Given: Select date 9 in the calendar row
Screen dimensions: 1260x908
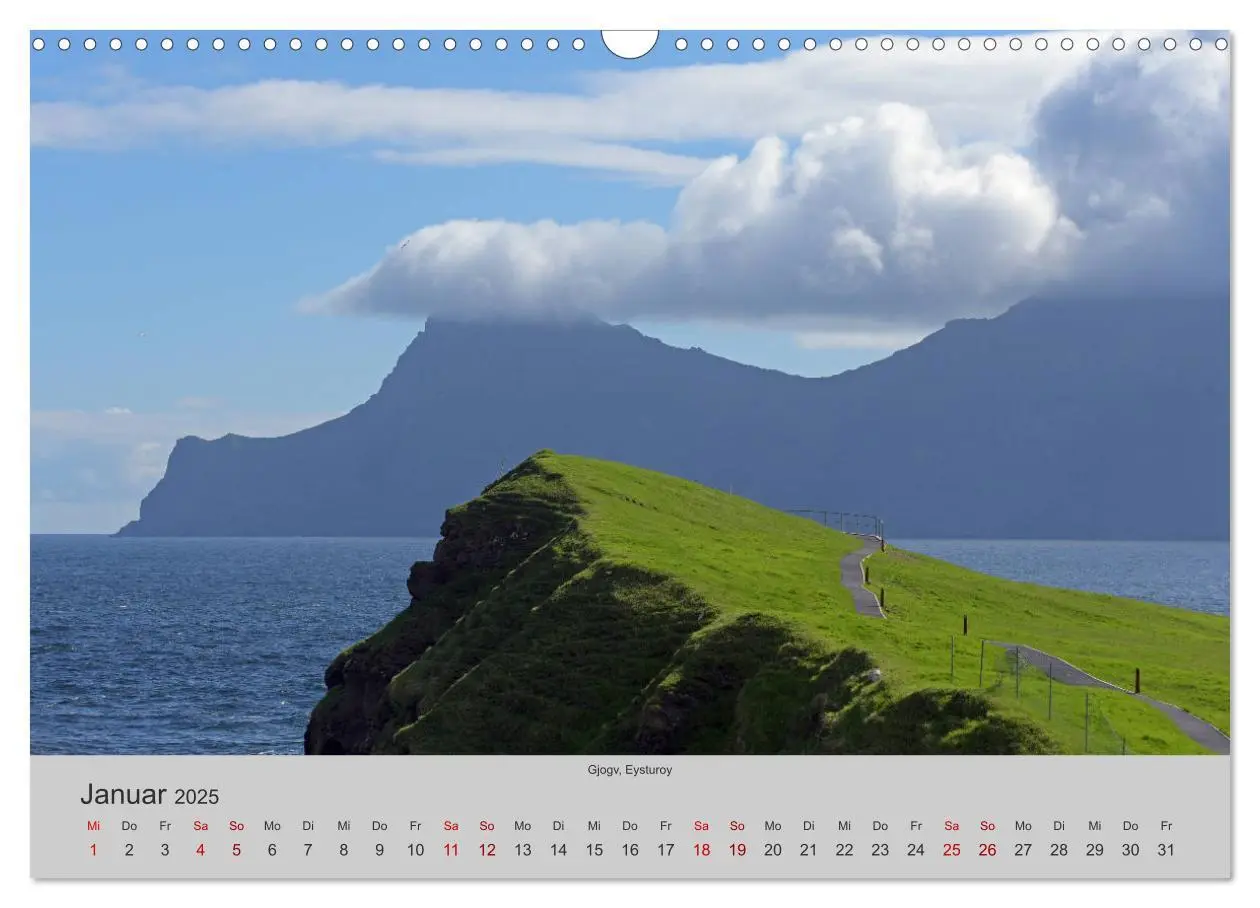Looking at the screenshot, I should [379, 850].
